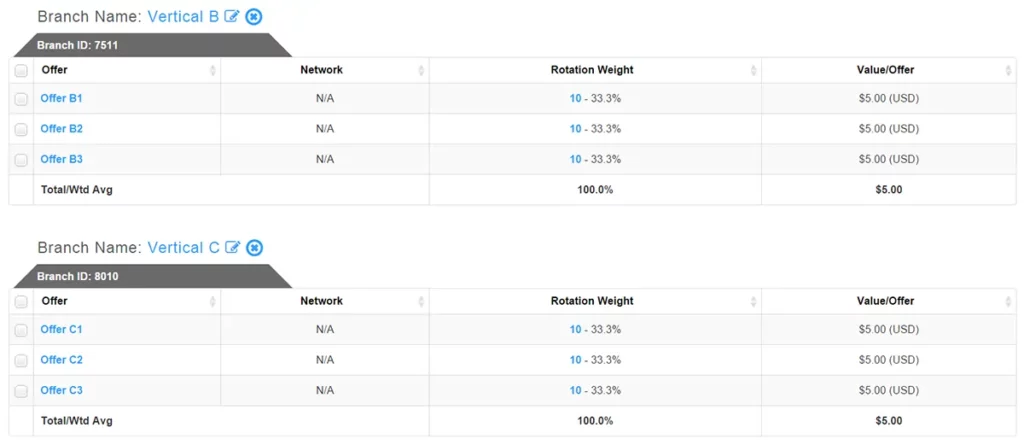
Task: Delete the Vertical B branch
Action: (x=254, y=17)
